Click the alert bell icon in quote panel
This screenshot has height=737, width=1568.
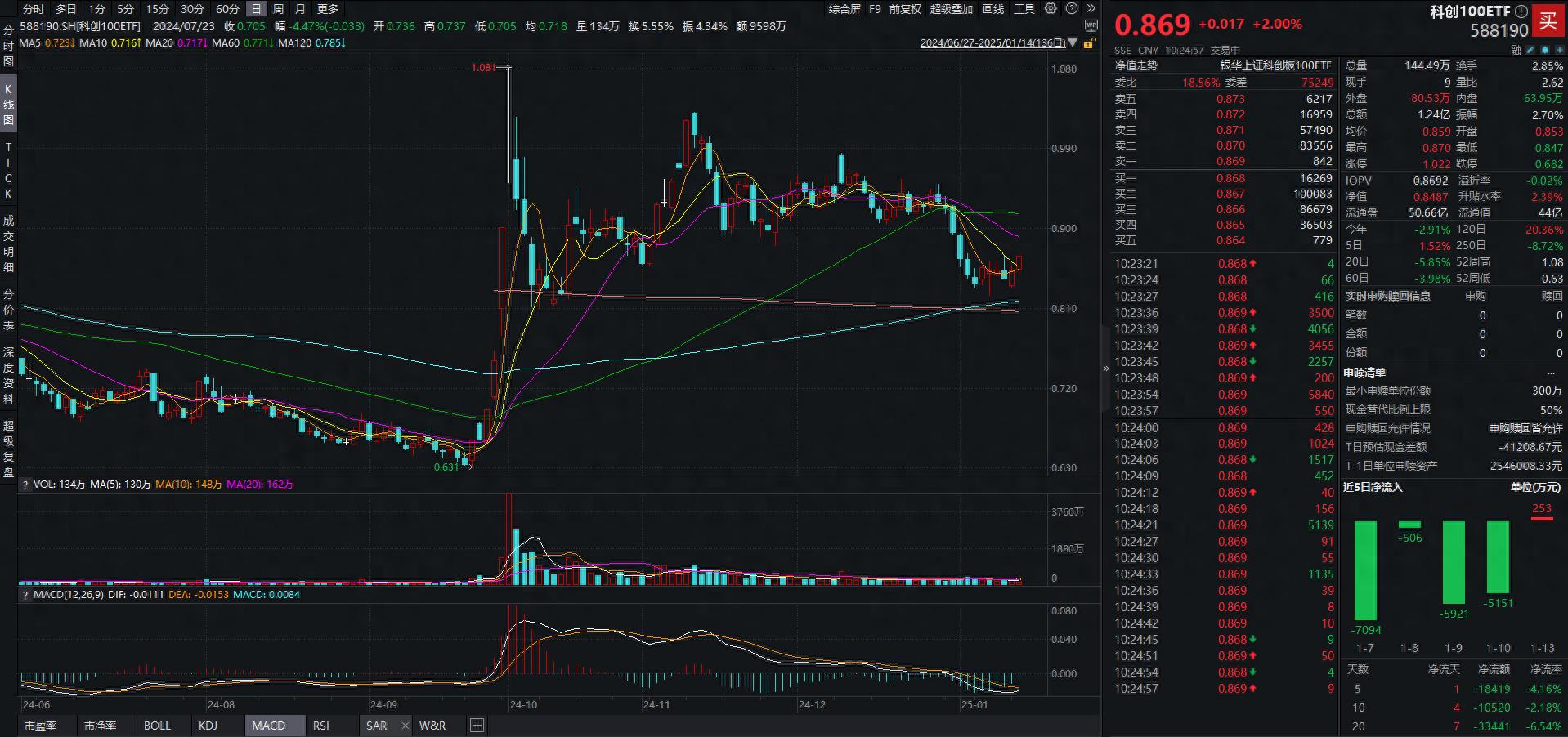click(x=1544, y=50)
